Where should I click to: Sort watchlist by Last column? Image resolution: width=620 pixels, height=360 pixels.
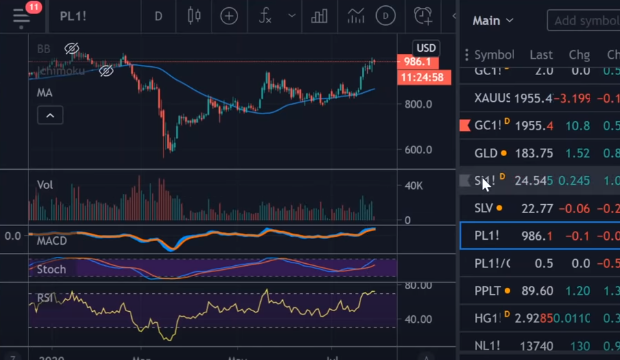(541, 55)
